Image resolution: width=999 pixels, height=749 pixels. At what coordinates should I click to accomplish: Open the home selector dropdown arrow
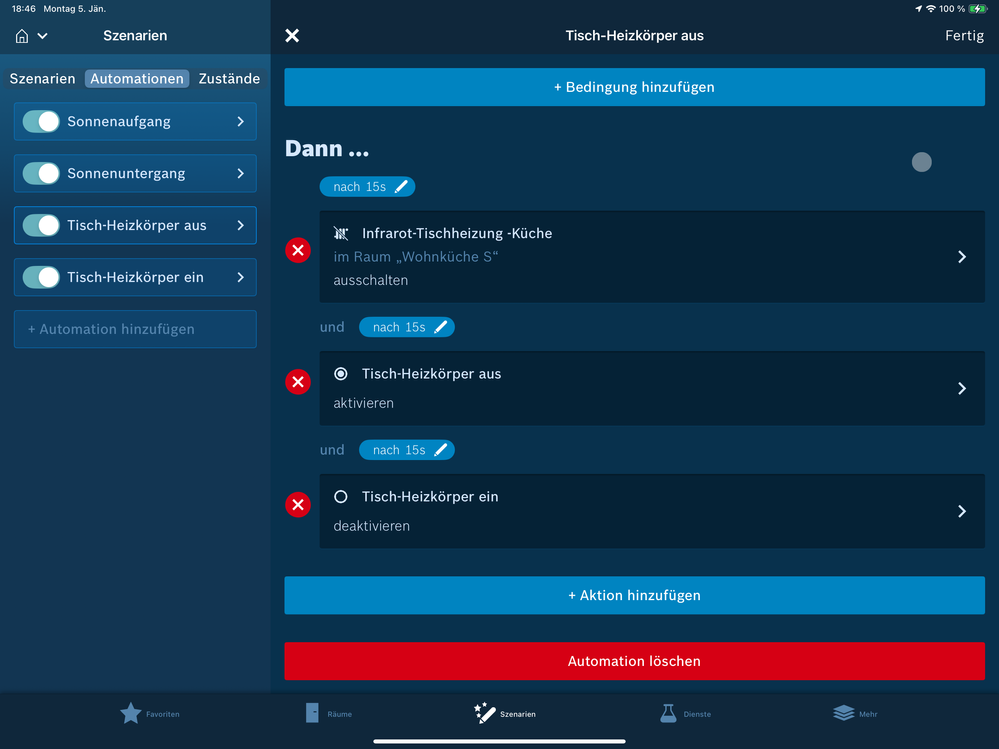pyautogui.click(x=42, y=37)
